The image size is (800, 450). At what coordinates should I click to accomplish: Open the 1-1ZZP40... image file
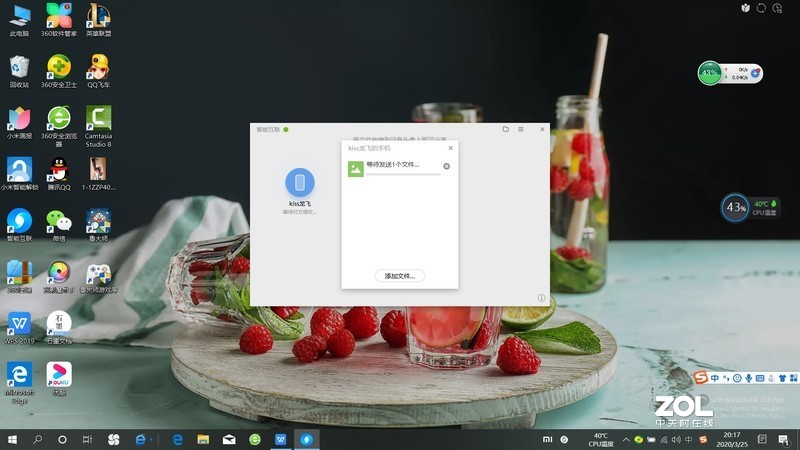coord(98,174)
